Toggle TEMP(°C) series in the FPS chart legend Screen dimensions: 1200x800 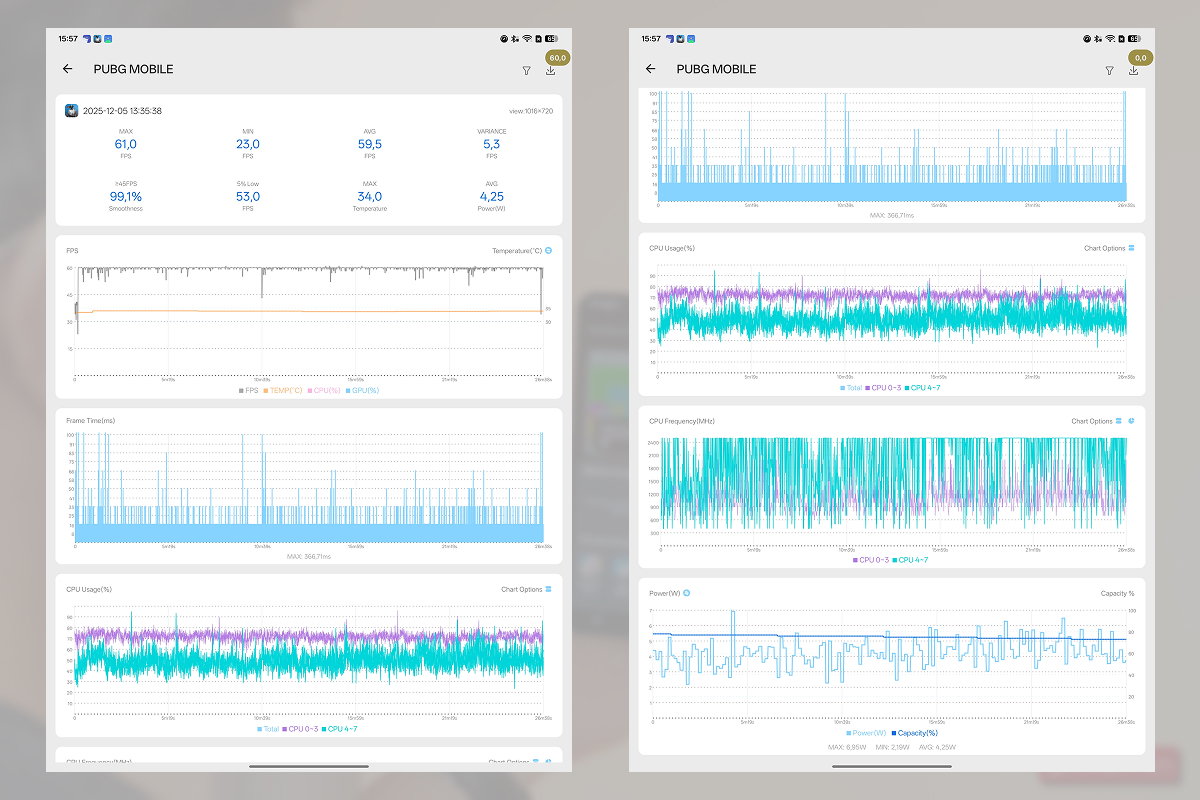pos(284,390)
